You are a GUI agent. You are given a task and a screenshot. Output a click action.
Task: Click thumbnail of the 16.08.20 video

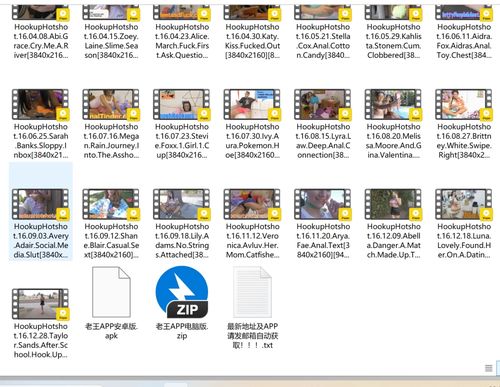click(393, 104)
